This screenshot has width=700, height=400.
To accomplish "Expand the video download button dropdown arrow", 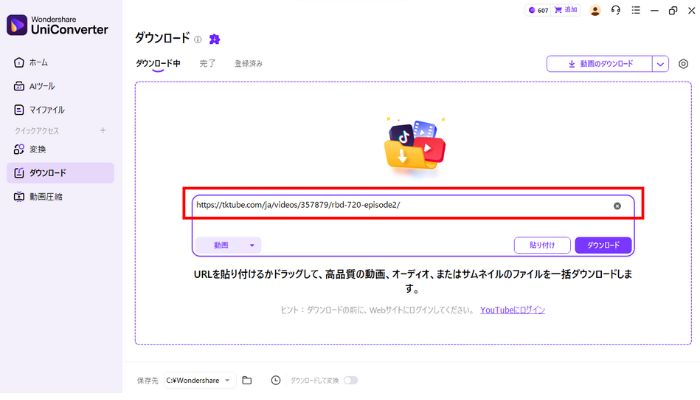I will point(660,64).
